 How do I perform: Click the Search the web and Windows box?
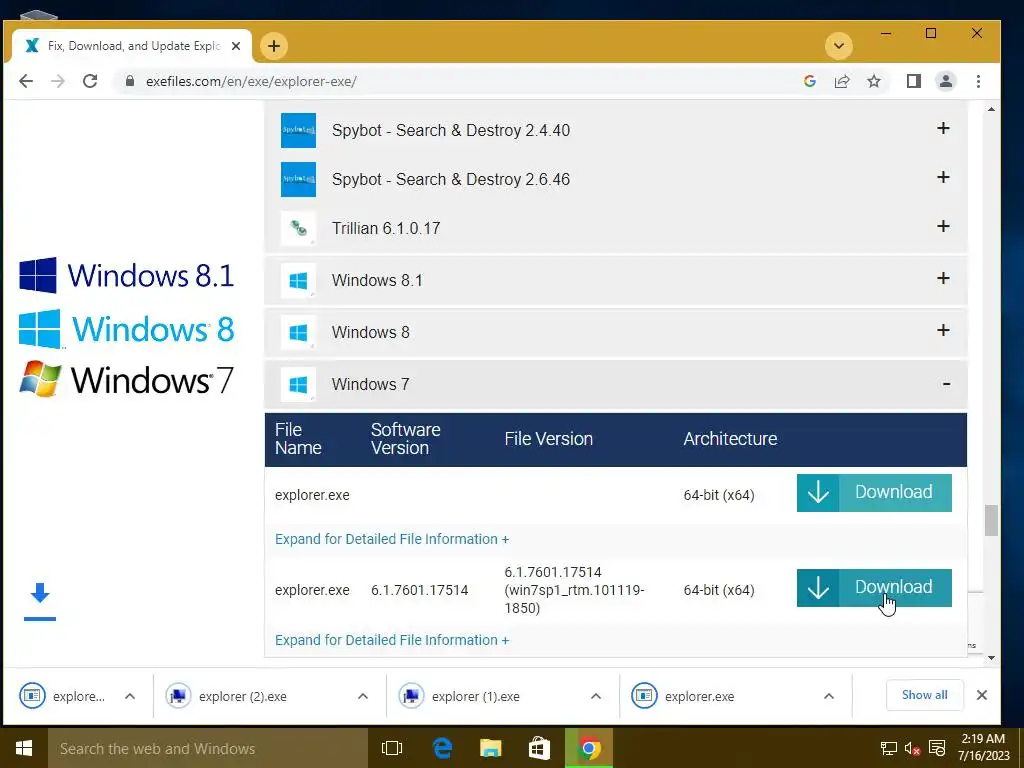(208, 748)
